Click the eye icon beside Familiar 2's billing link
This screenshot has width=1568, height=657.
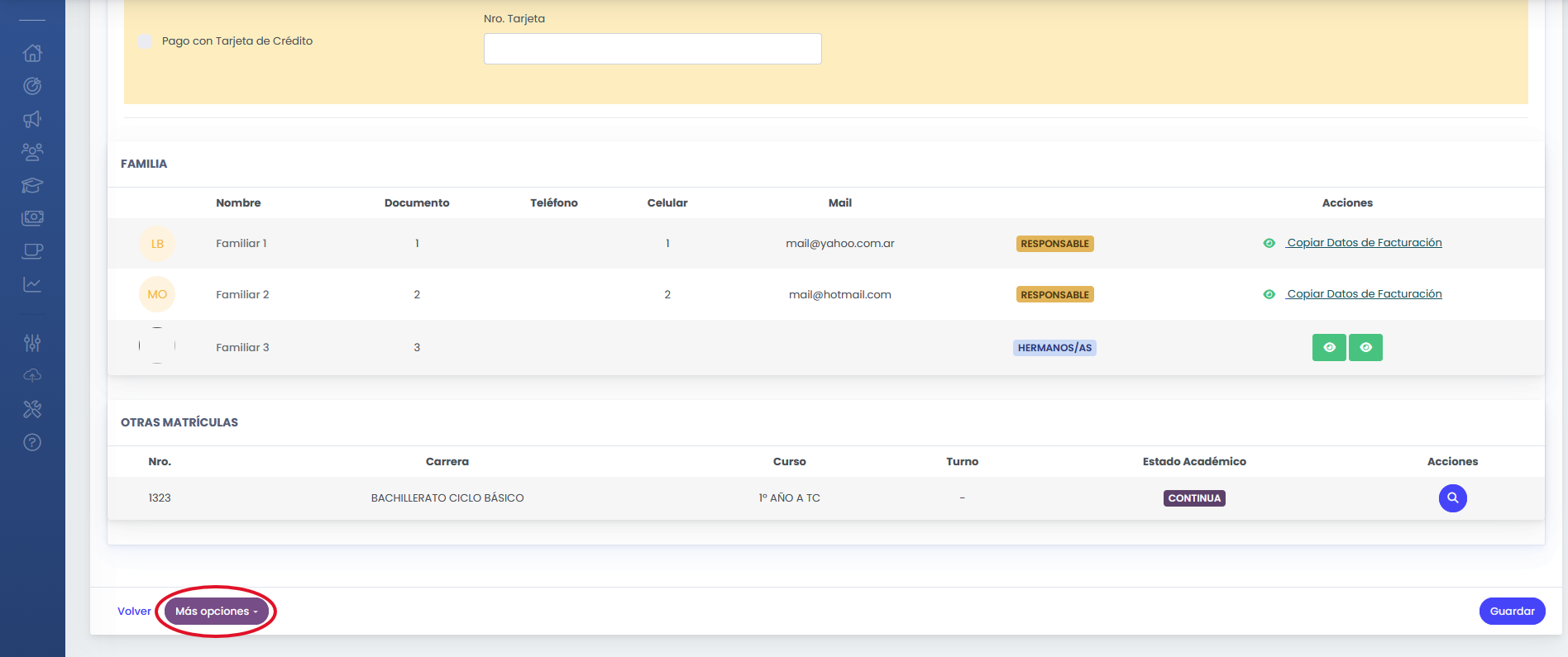1269,294
